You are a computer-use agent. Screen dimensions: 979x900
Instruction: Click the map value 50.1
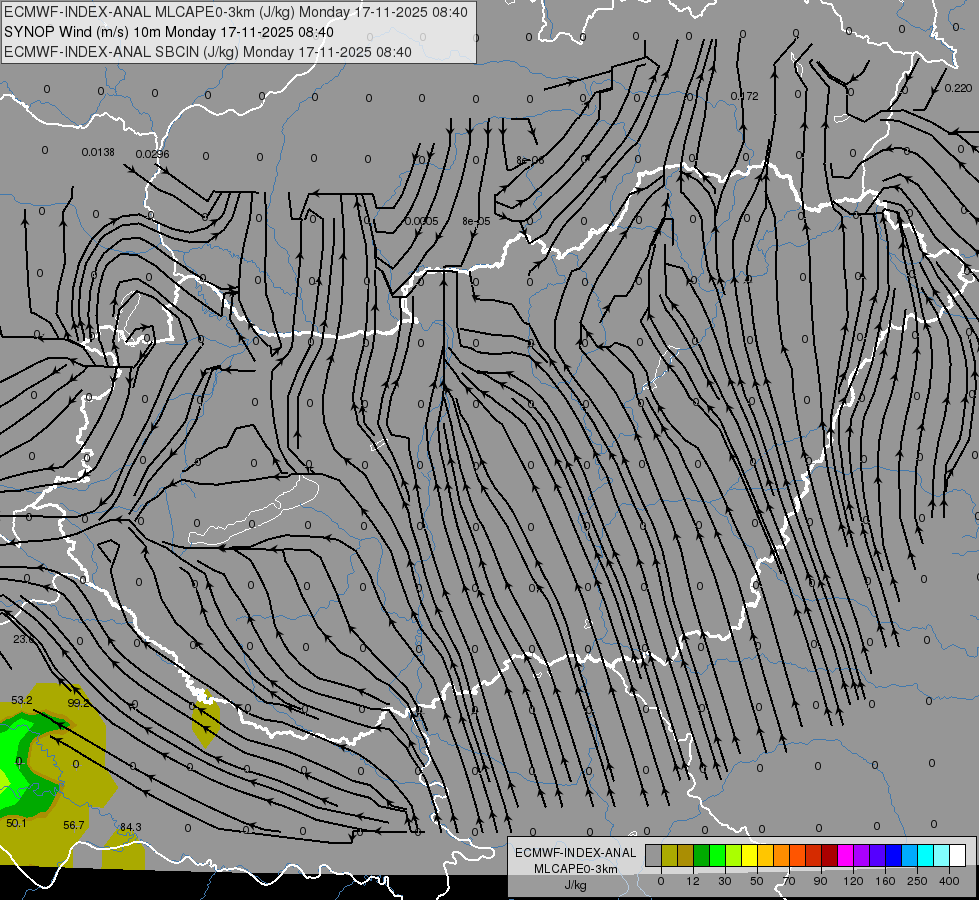click(x=16, y=823)
